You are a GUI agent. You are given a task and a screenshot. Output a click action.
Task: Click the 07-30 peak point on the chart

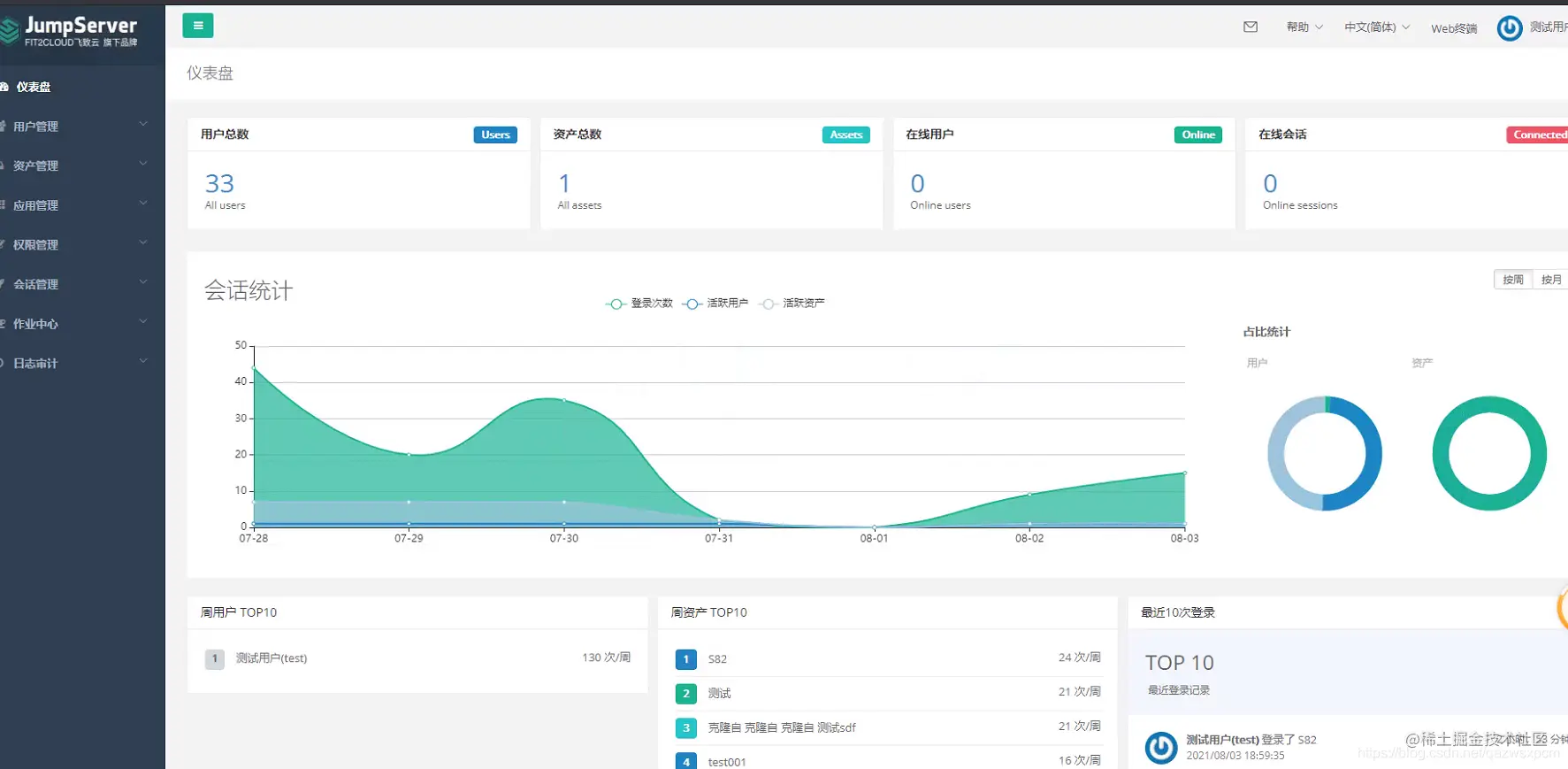point(564,400)
